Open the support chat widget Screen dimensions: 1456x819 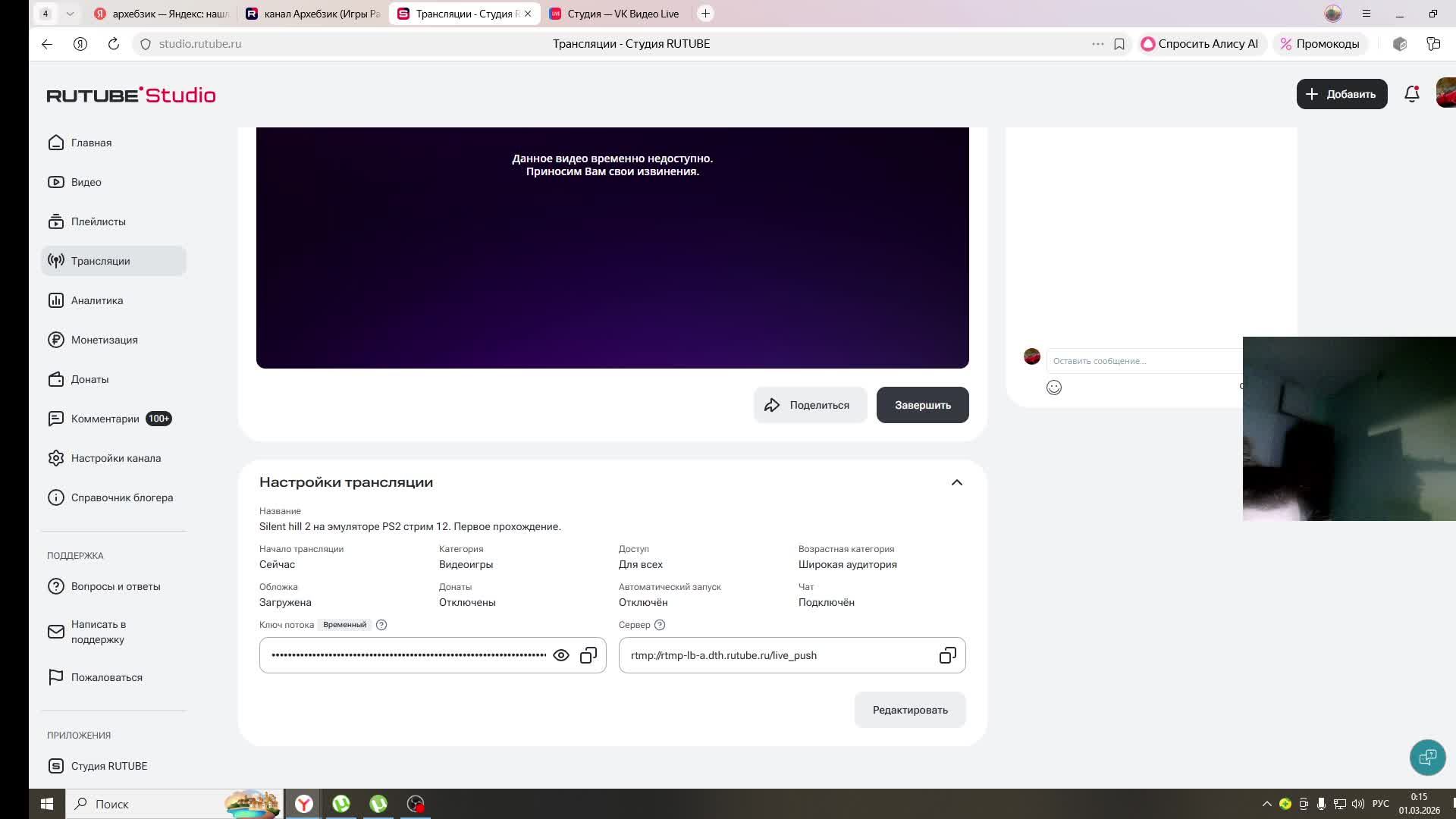point(1427,757)
